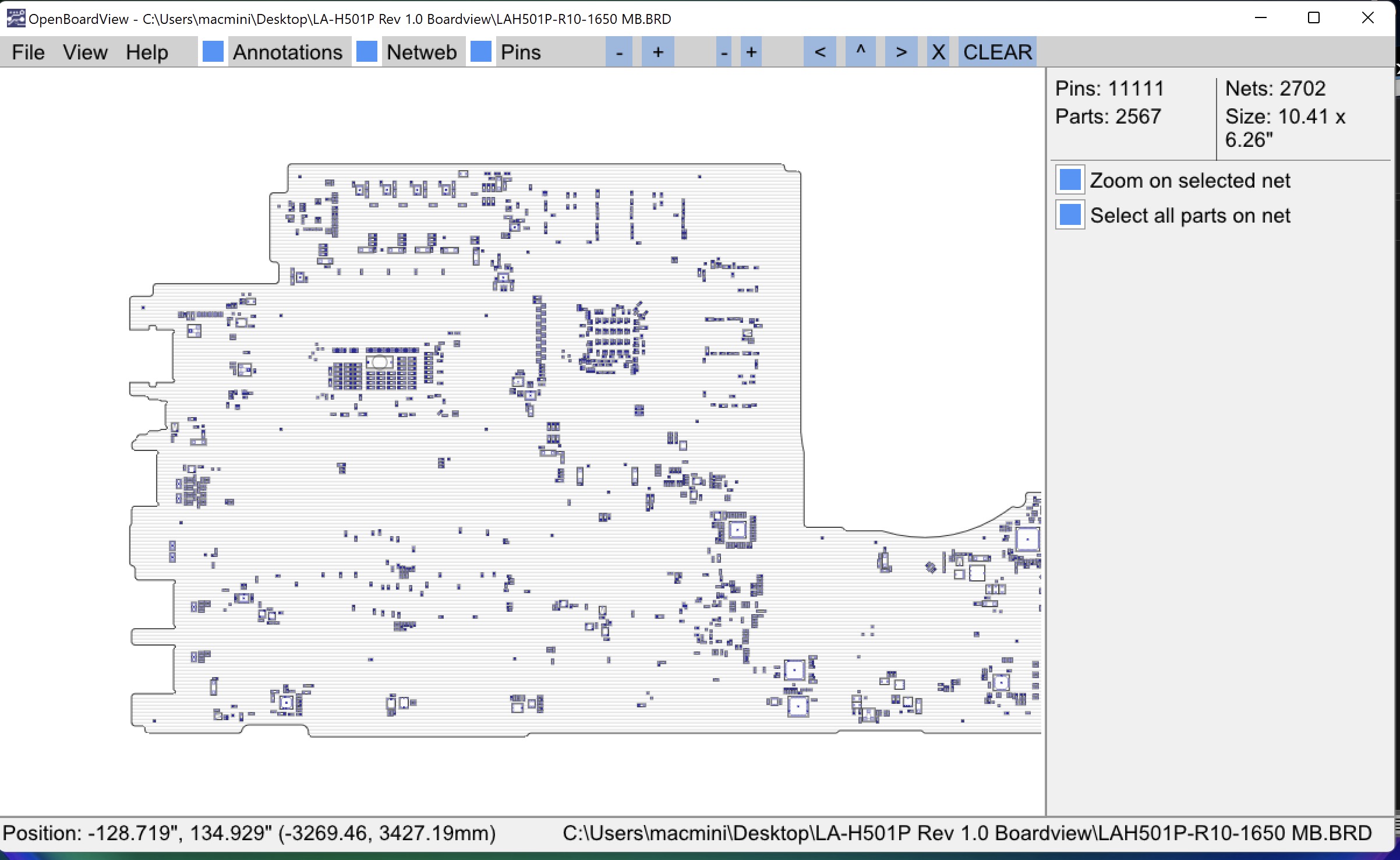Viewport: 1400px width, 860px height.
Task: Click the first plus zoom button
Action: (x=657, y=52)
